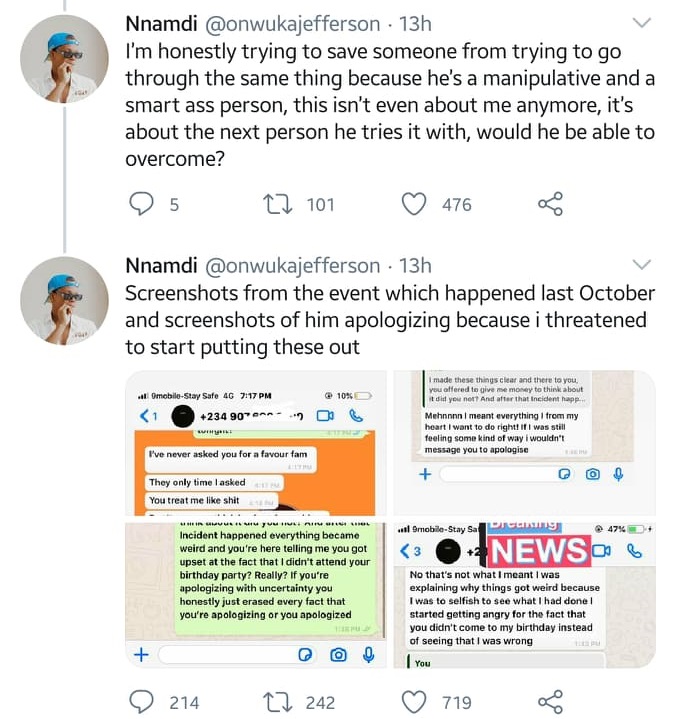Image resolution: width=675 pixels, height=719 pixels.
Task: Open Nnamdi's name on the second tweet
Action: (x=160, y=266)
